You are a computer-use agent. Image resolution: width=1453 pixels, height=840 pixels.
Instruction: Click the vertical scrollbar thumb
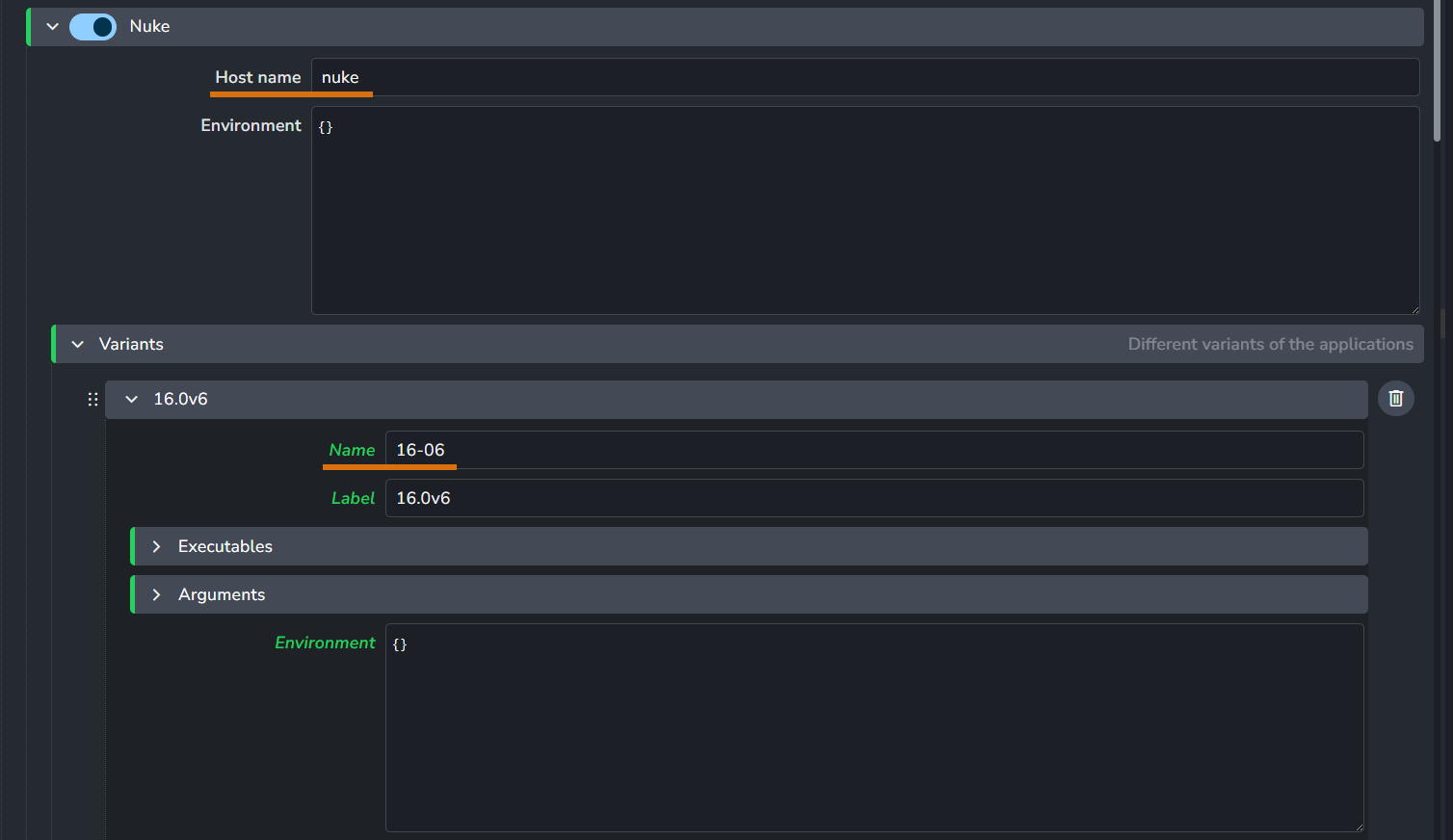click(1437, 72)
